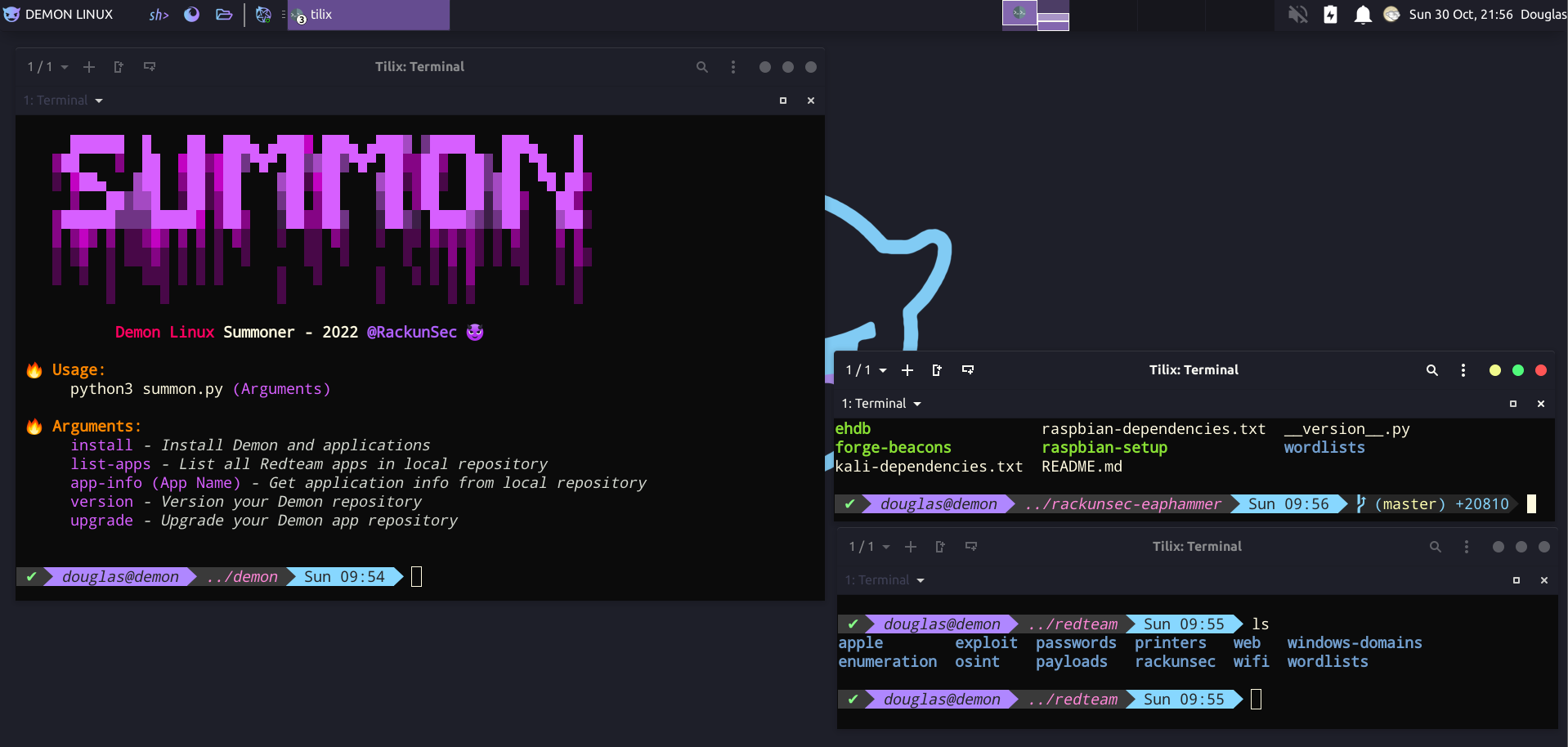Click the user avatar icon beside clock
This screenshot has width=1568, height=747.
pos(1391,15)
